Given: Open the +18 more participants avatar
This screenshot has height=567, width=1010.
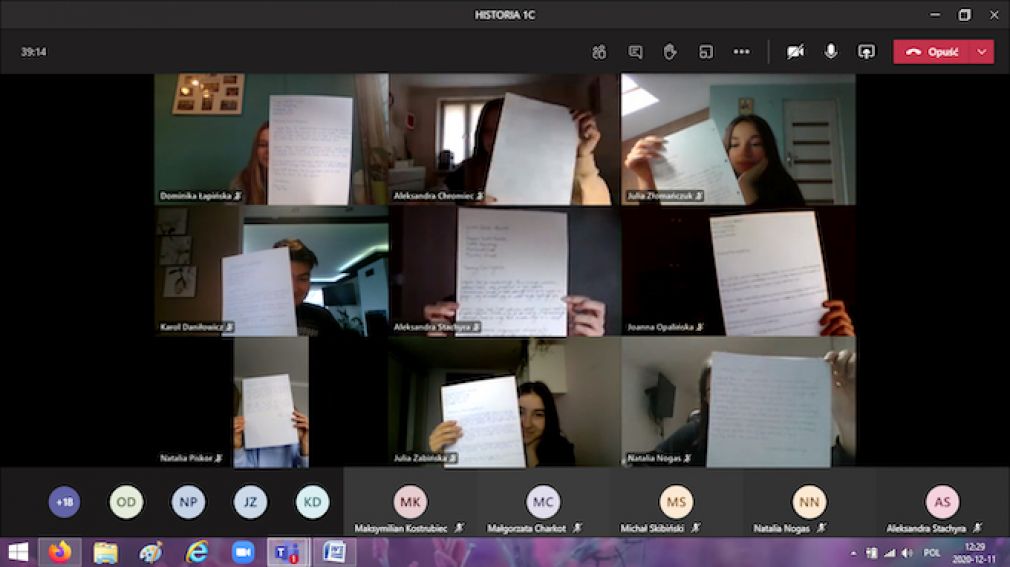Looking at the screenshot, I should [x=64, y=502].
